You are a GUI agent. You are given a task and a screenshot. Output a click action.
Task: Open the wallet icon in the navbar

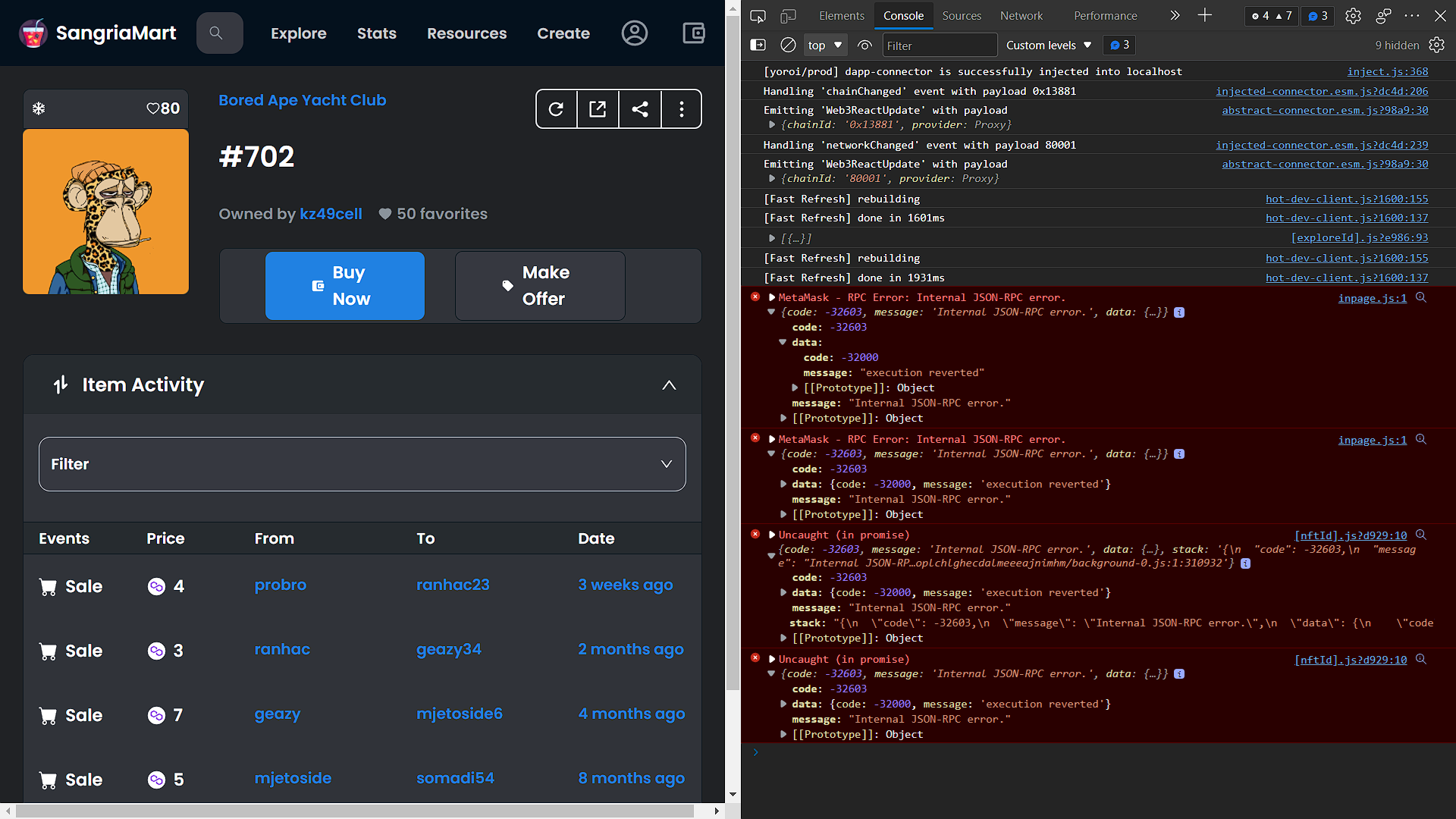click(693, 33)
